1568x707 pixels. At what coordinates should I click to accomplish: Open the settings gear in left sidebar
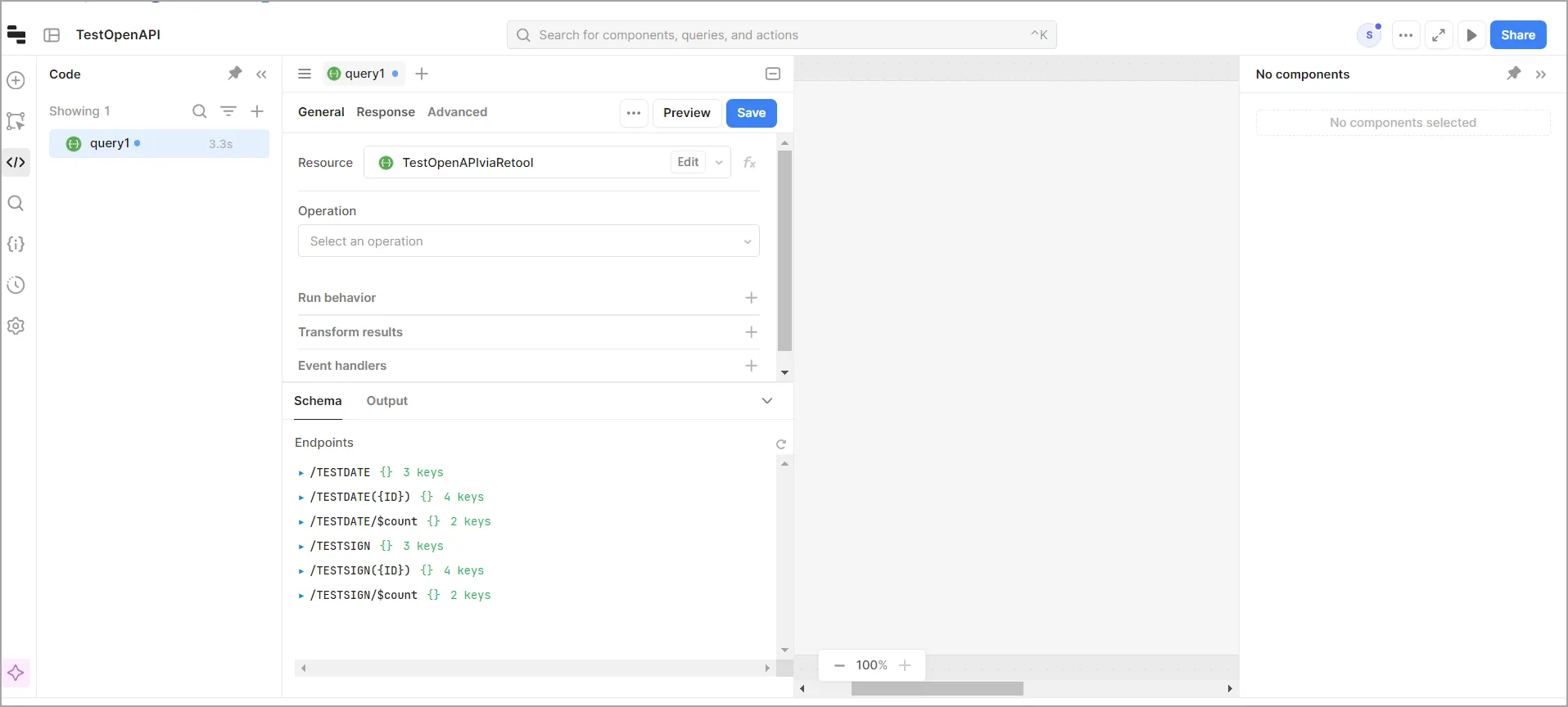point(16,326)
